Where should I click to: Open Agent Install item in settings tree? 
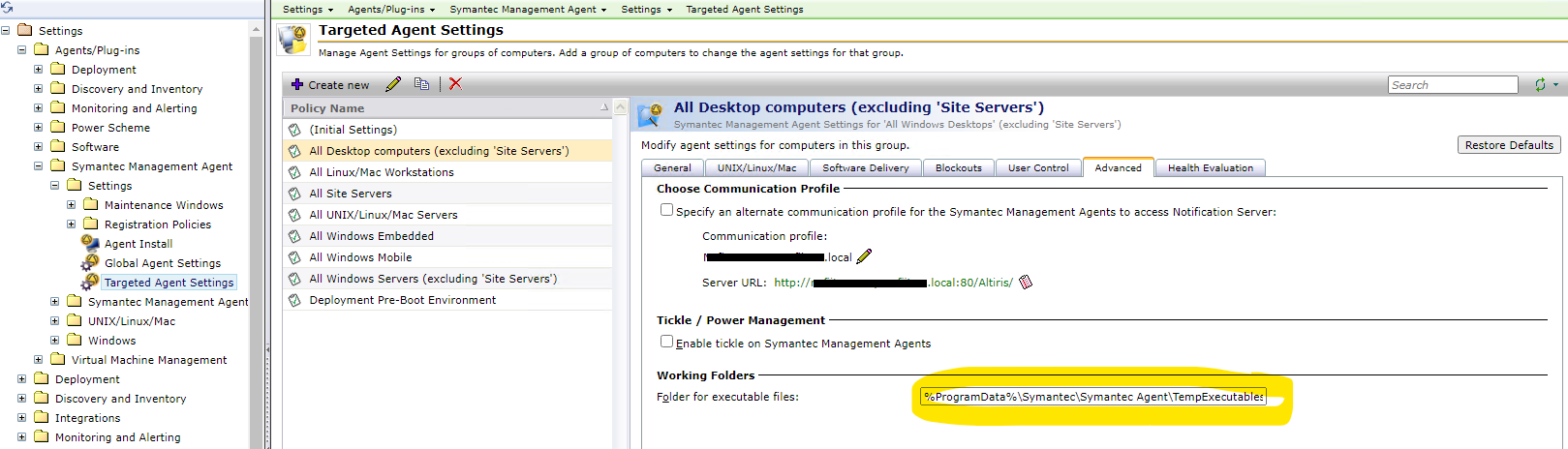pos(138,244)
